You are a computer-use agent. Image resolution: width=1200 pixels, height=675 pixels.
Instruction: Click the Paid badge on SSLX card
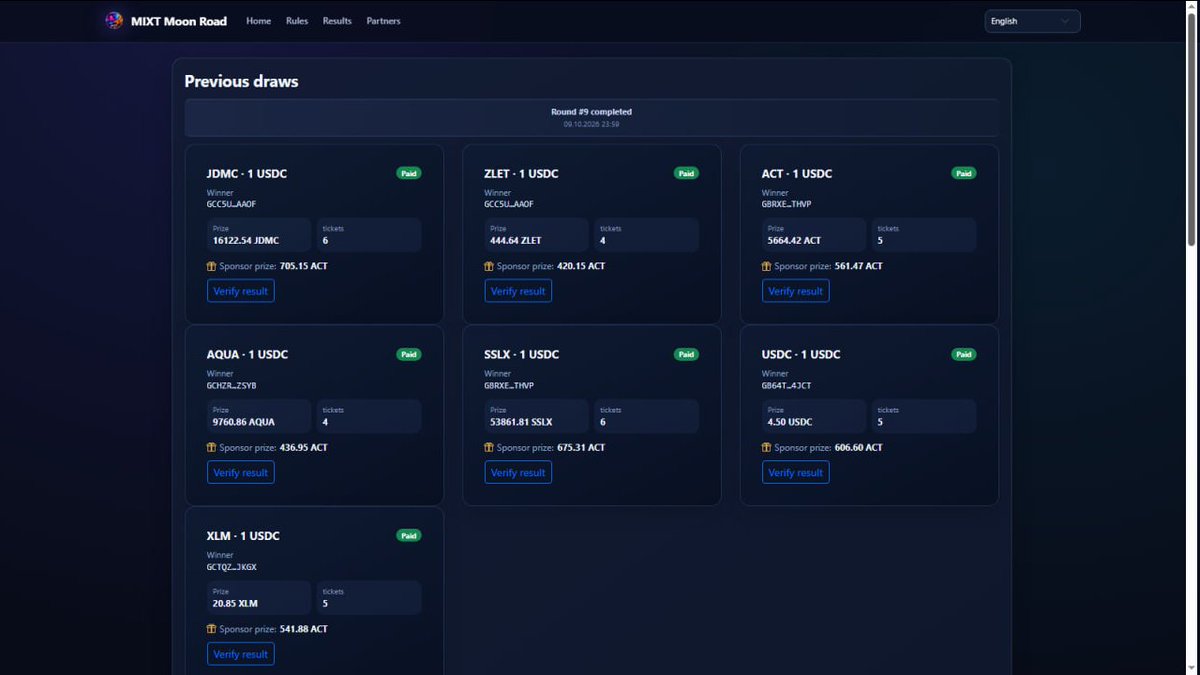click(x=686, y=354)
